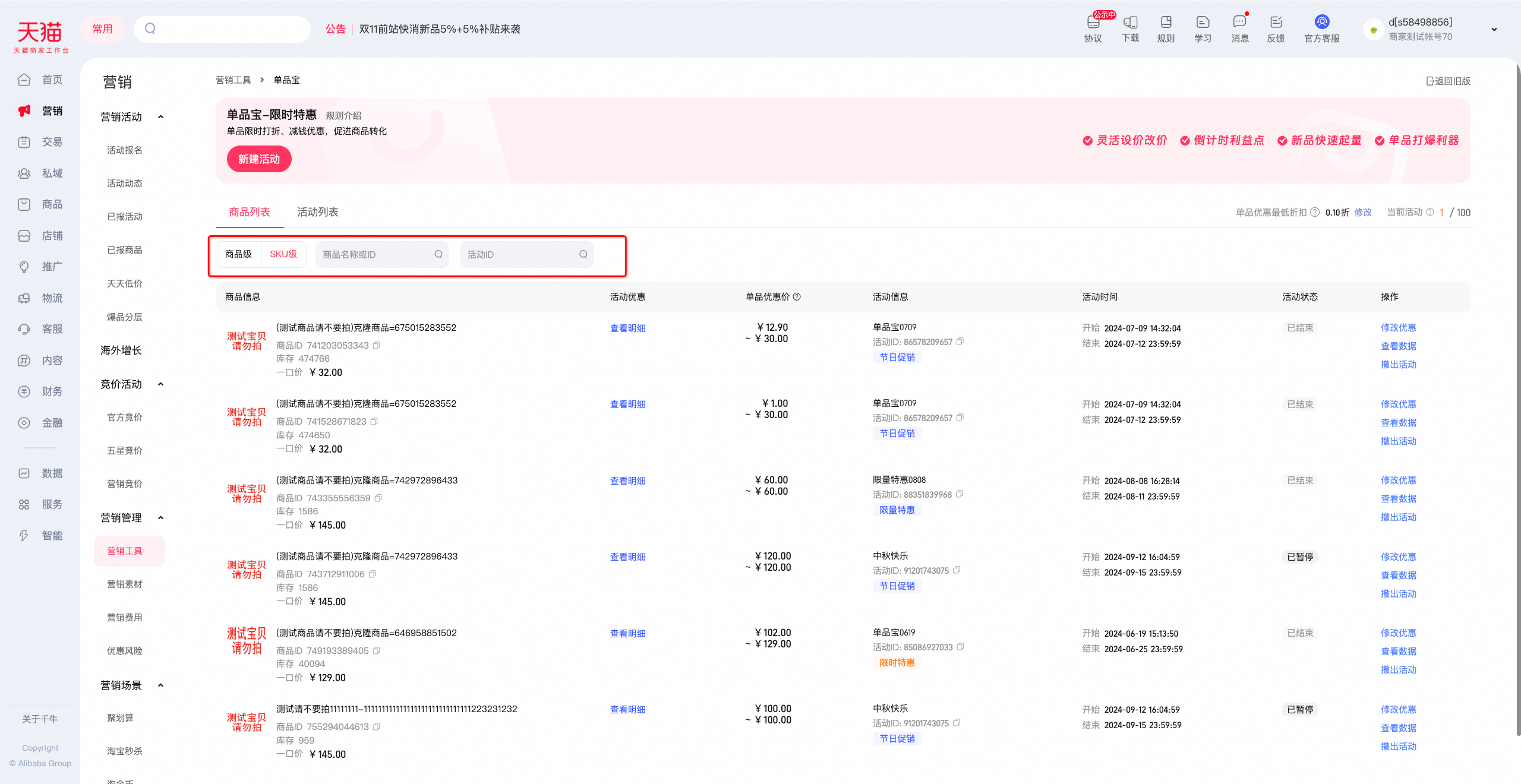Collapse the 竞价活动 sidebar section
Image resolution: width=1521 pixels, height=784 pixels.
(160, 384)
